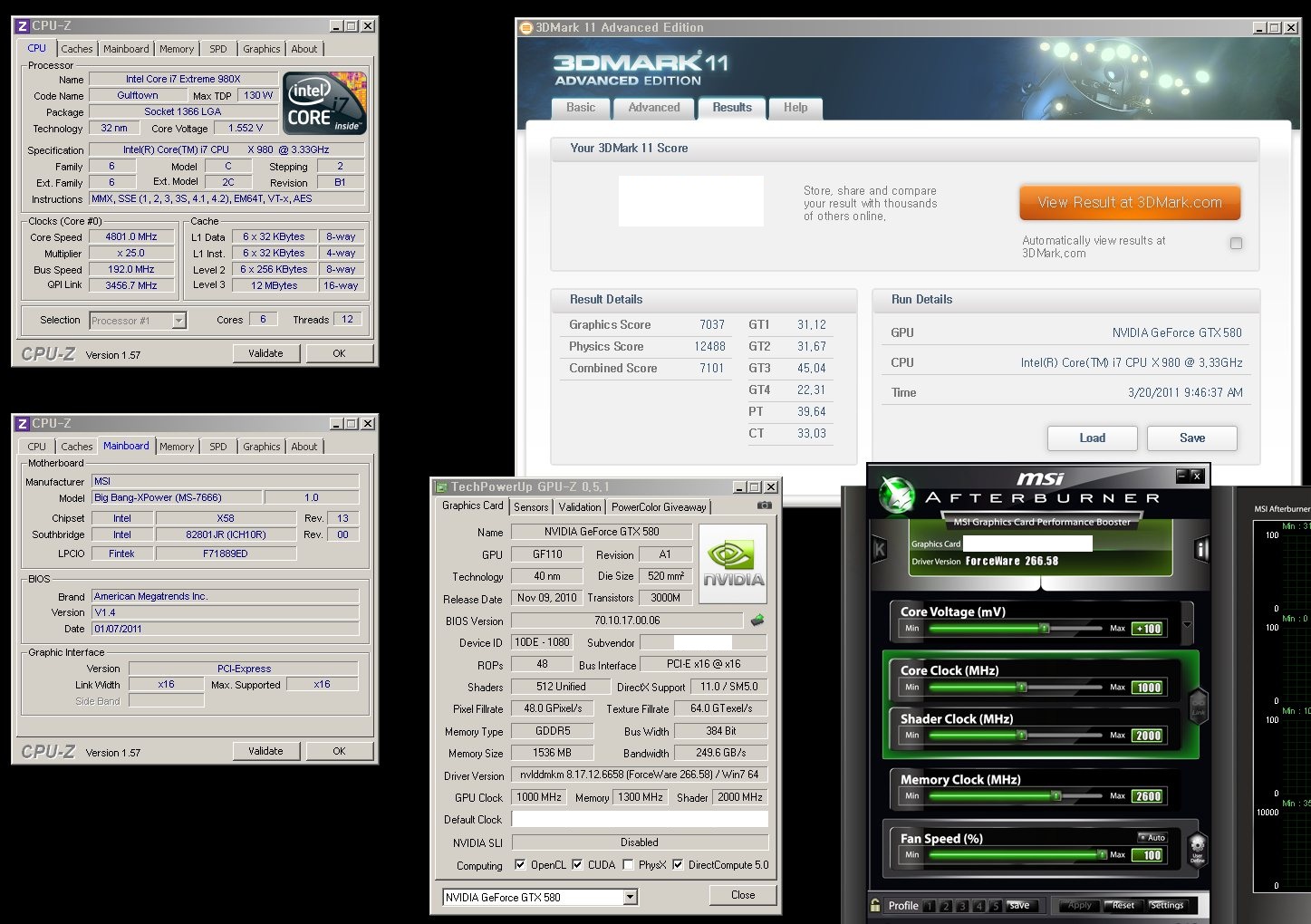Open the SPD tab in top CPU-Z window
Viewport: 1311px width, 924px height.
coord(218,49)
